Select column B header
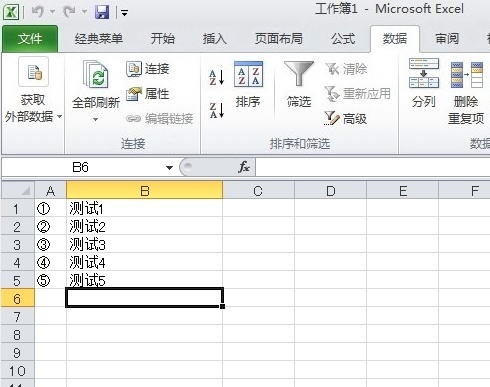 pos(145,191)
